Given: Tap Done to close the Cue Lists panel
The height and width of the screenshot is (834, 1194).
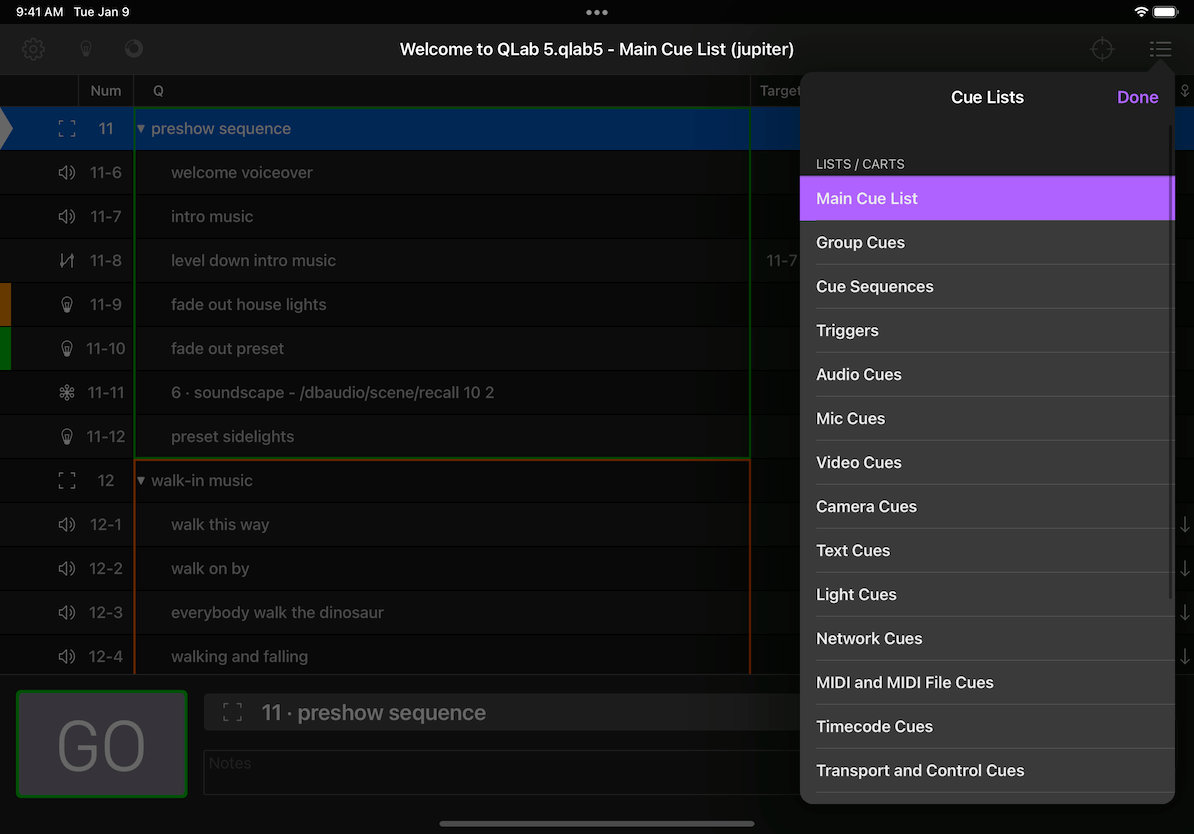Looking at the screenshot, I should pos(1137,97).
